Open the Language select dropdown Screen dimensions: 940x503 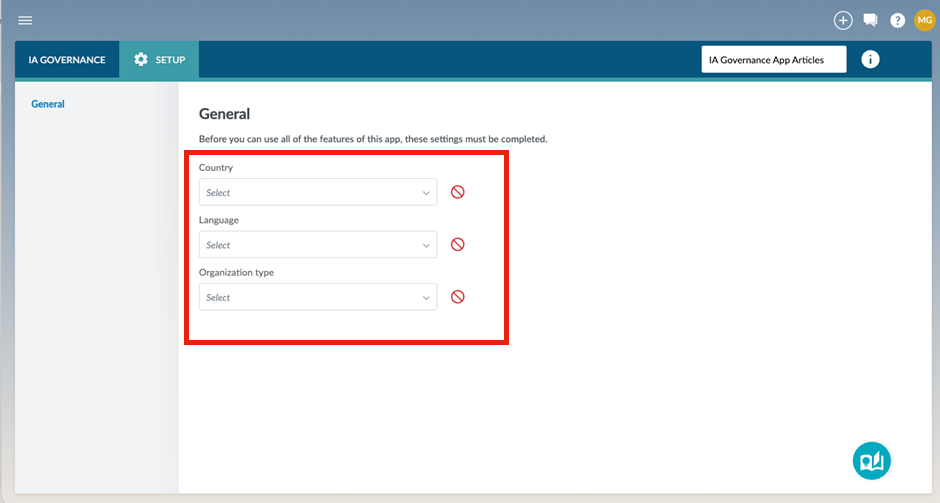click(310, 245)
